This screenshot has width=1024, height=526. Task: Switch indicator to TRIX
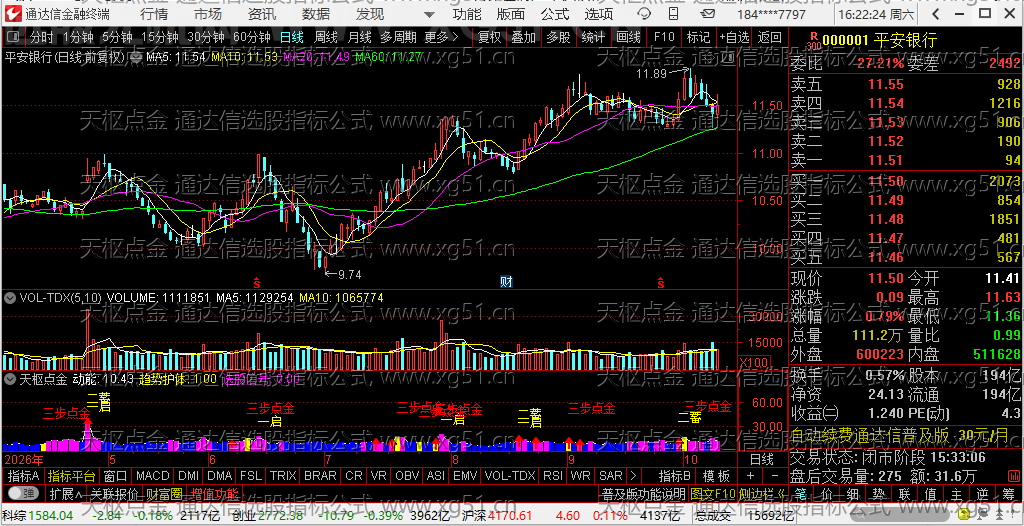point(283,476)
